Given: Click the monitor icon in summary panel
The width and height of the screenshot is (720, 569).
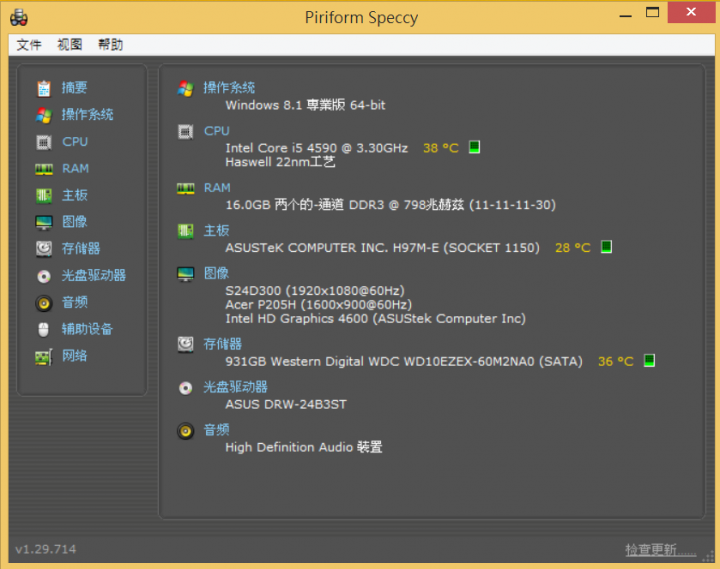Looking at the screenshot, I should (186, 274).
